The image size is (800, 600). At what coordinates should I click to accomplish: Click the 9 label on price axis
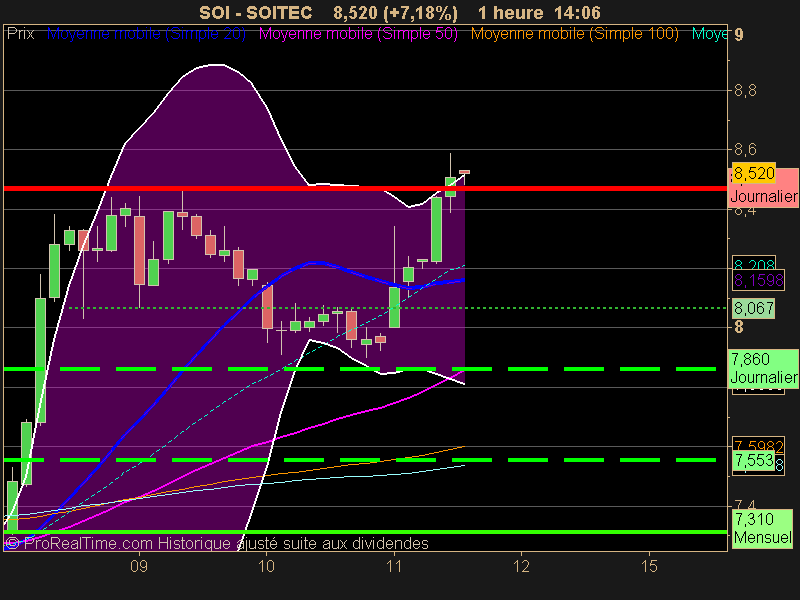click(739, 35)
